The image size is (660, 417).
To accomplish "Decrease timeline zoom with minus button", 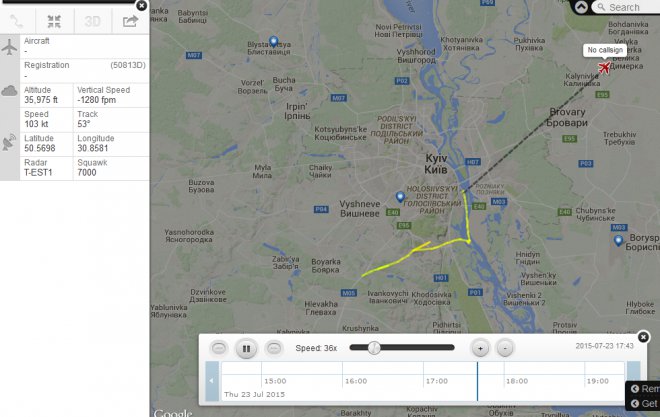I will [x=505, y=348].
